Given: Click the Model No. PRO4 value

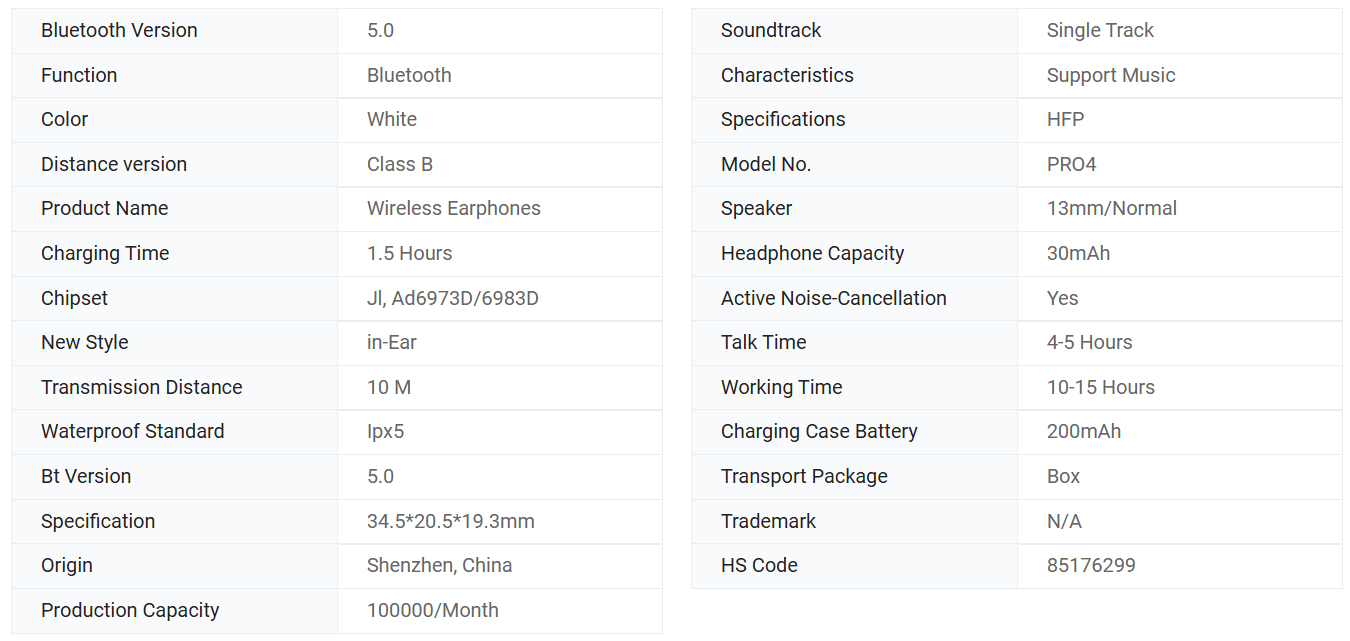Looking at the screenshot, I should tap(1071, 164).
